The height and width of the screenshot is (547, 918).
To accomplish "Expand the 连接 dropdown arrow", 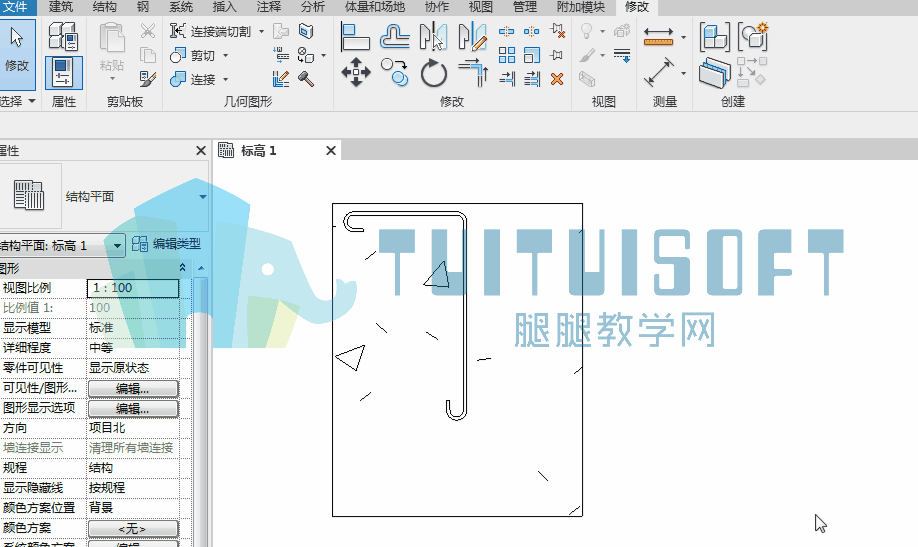I will coord(225,79).
